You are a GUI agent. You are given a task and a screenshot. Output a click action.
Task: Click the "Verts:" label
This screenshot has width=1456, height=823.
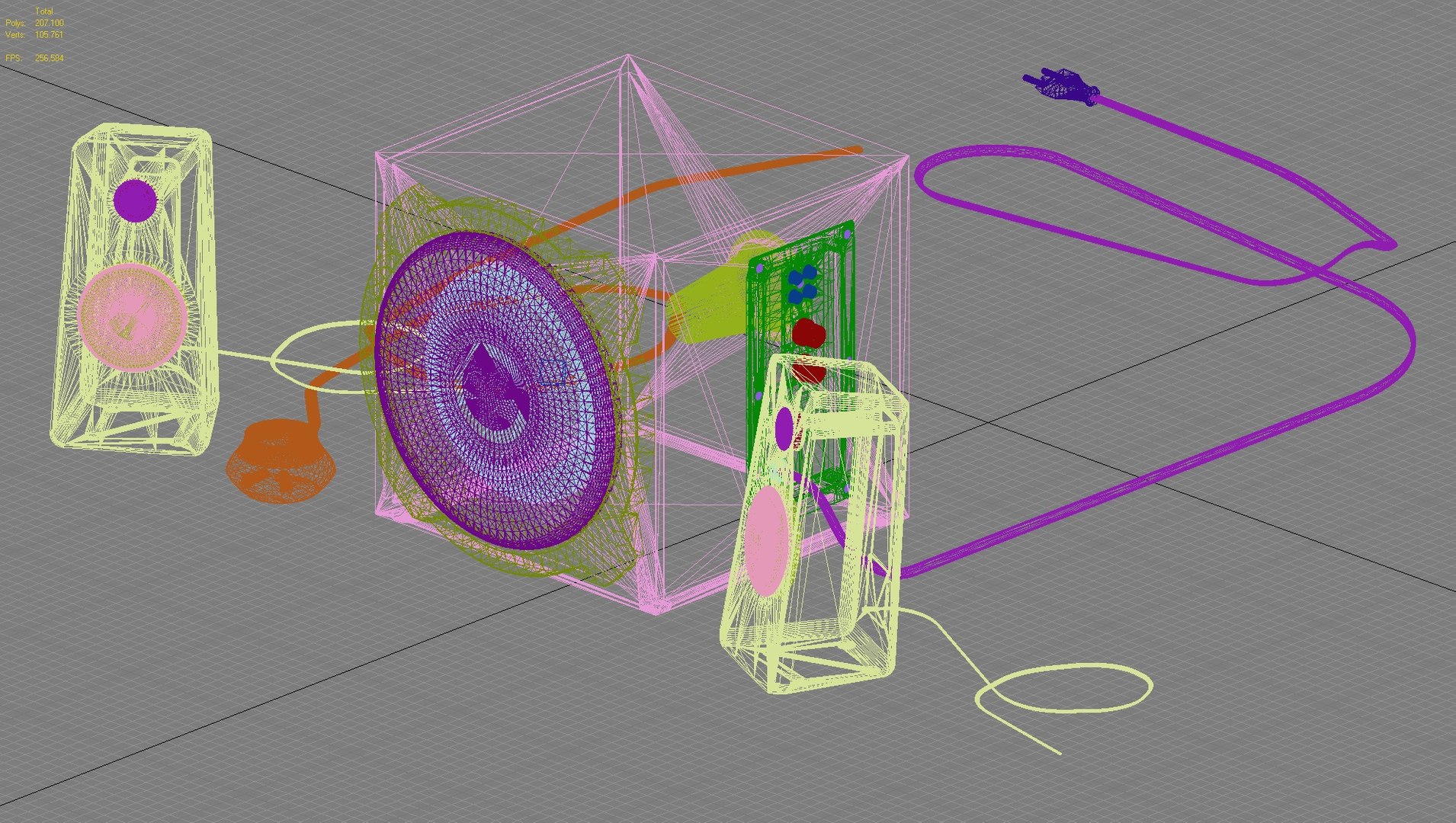(16, 35)
